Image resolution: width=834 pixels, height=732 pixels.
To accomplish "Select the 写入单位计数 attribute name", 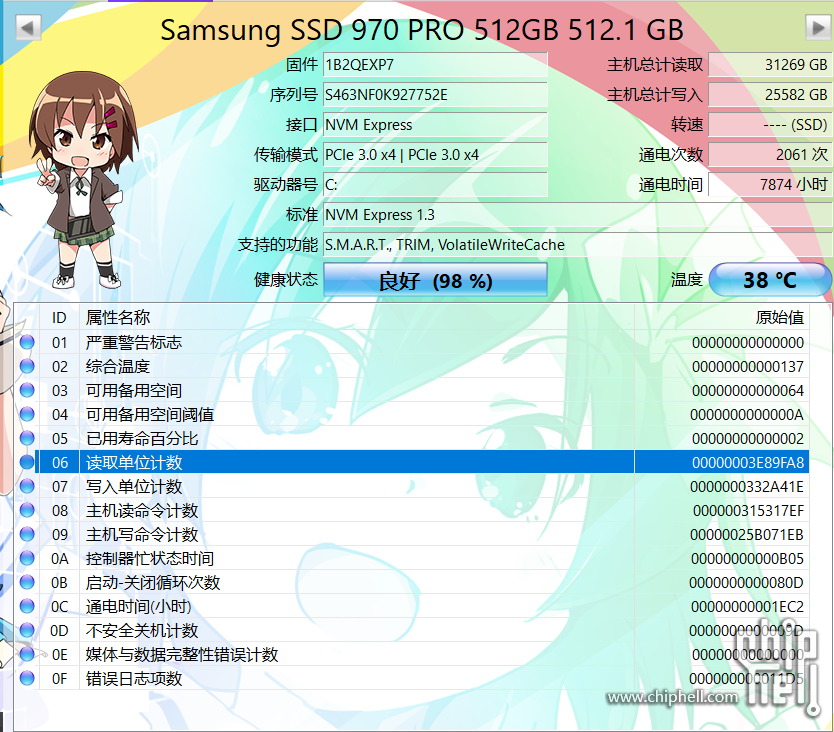I will (x=134, y=486).
